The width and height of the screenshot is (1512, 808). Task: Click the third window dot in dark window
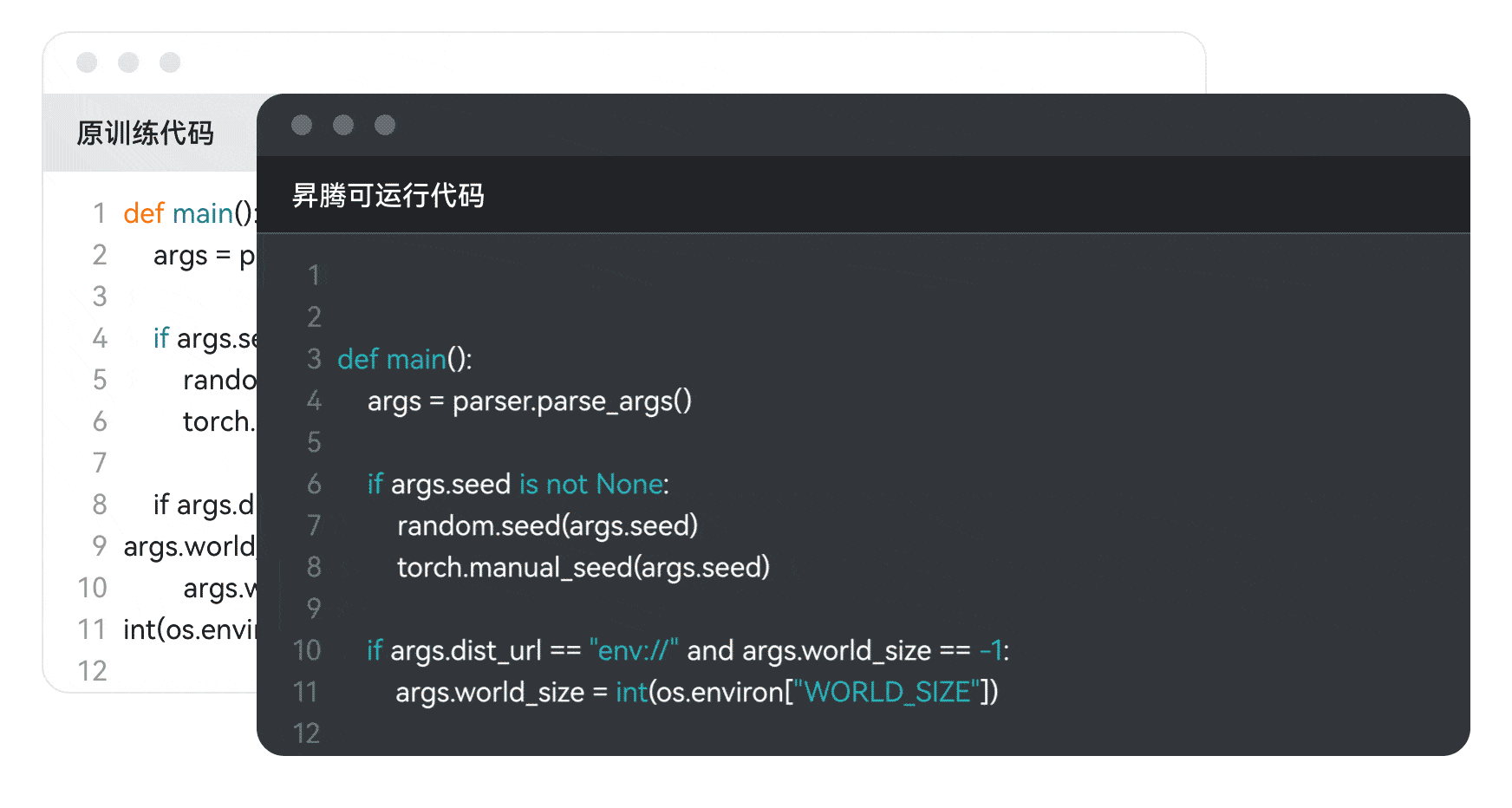[385, 125]
